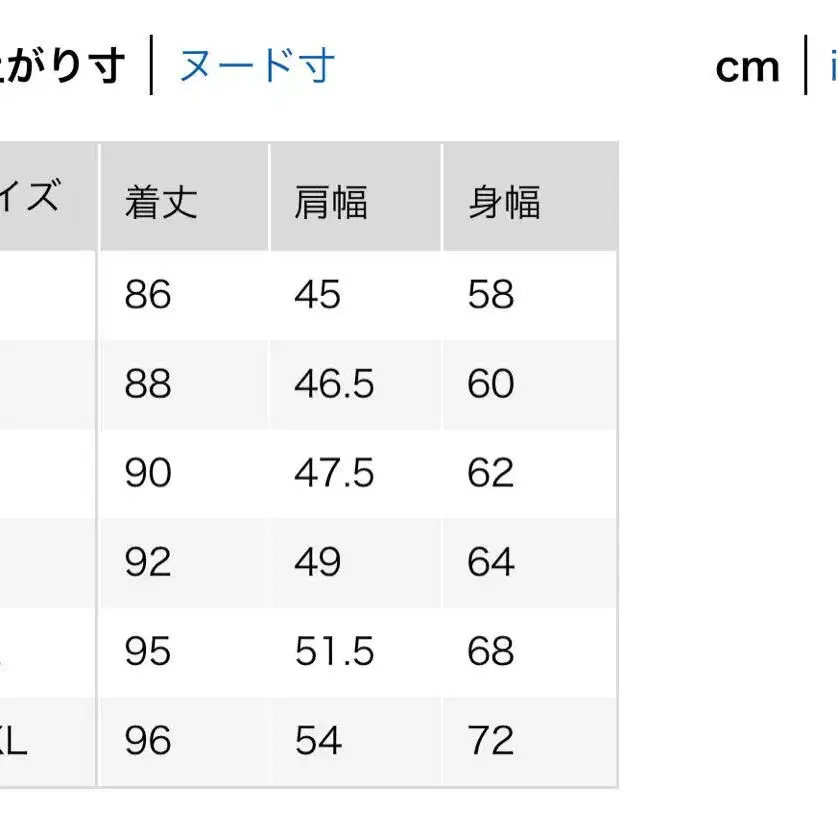Switch units to inch
Viewport: 838px width, 838px height.
click(832, 67)
